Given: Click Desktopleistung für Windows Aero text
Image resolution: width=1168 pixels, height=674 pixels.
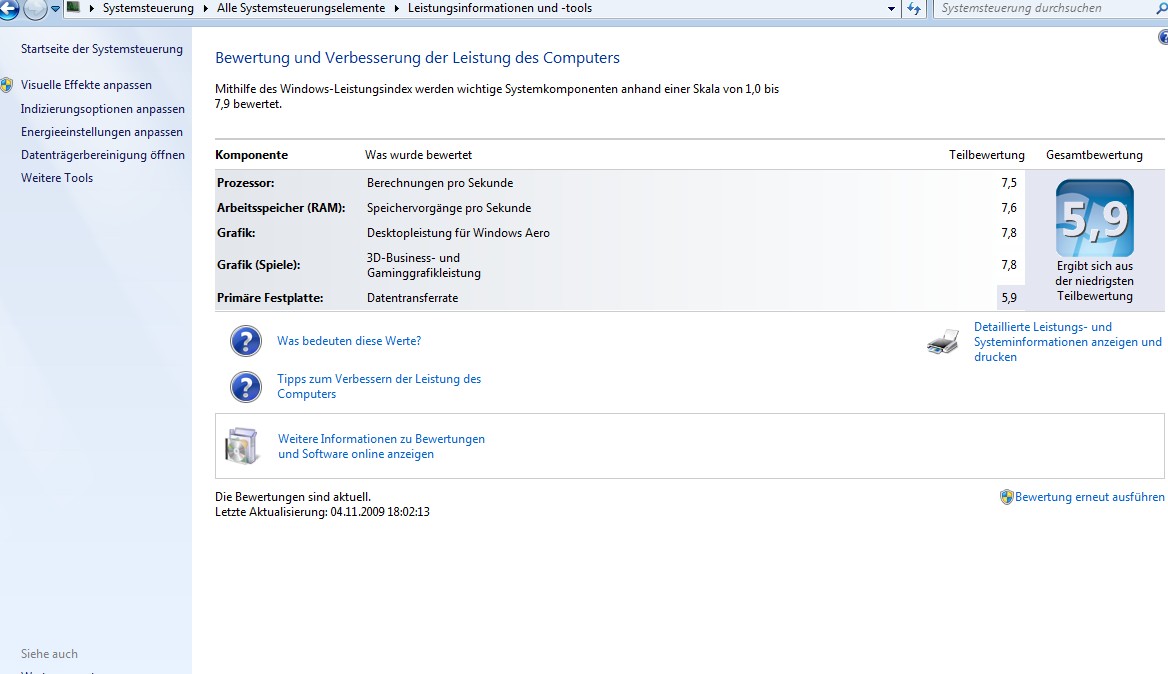Looking at the screenshot, I should tap(458, 233).
